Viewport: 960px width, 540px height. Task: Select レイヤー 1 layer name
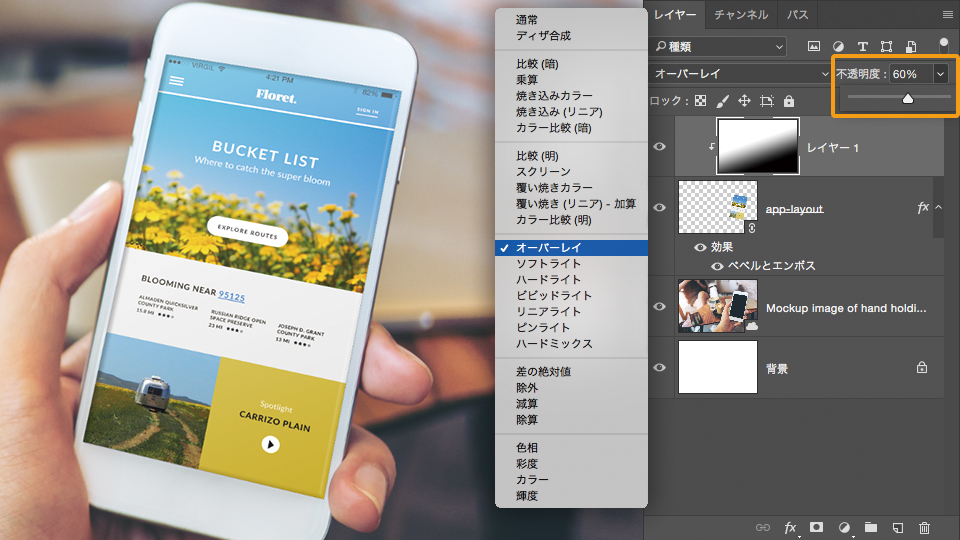tap(832, 148)
